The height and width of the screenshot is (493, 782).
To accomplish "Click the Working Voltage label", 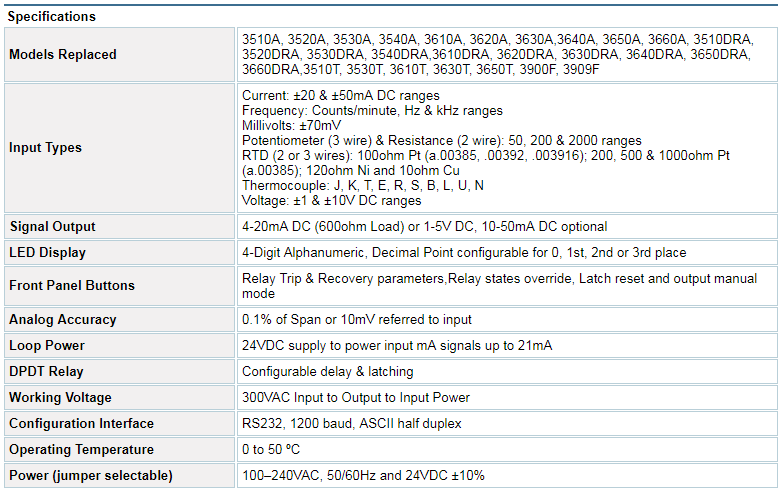I will [60, 397].
